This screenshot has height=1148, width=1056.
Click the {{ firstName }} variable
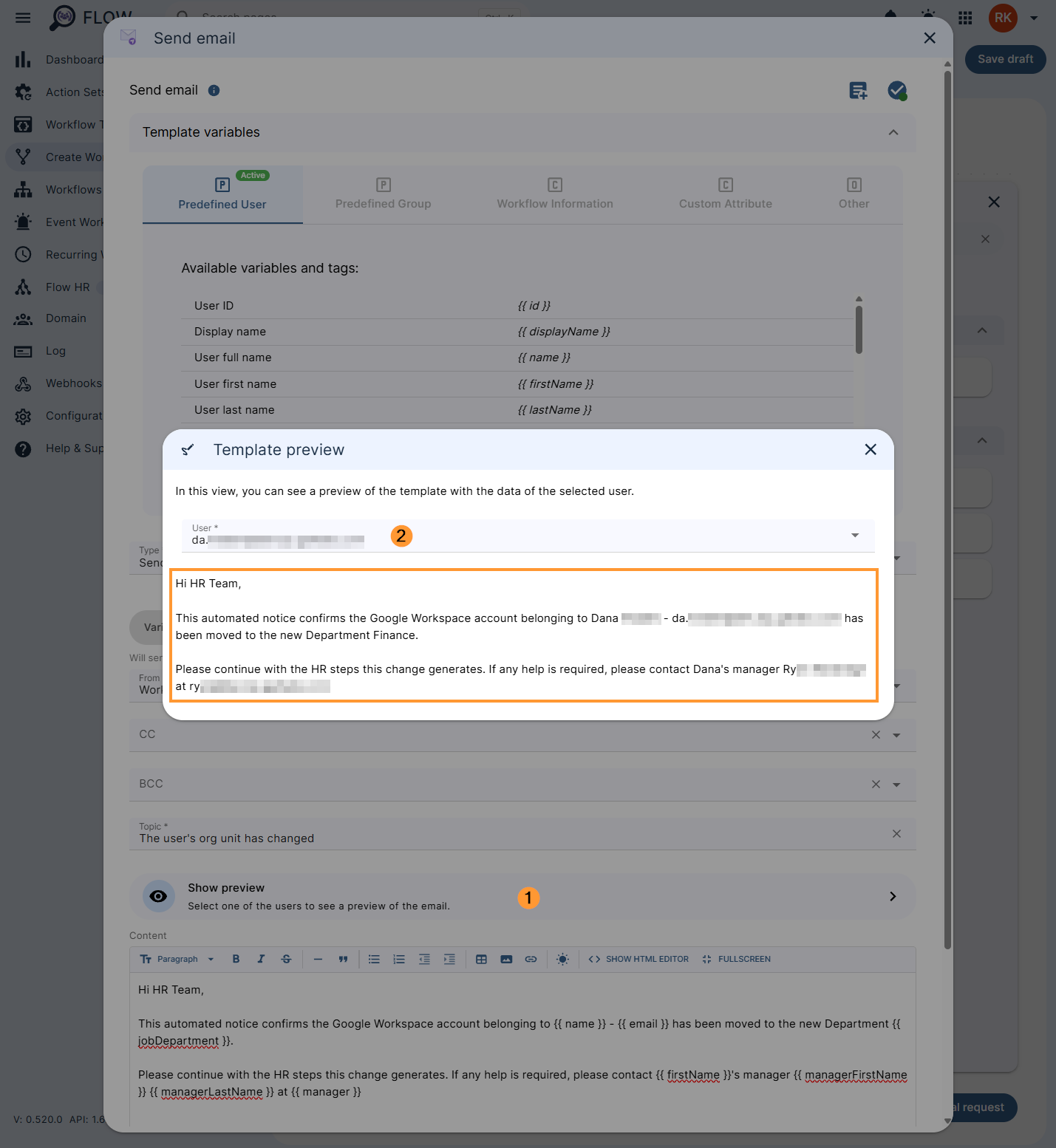556,384
